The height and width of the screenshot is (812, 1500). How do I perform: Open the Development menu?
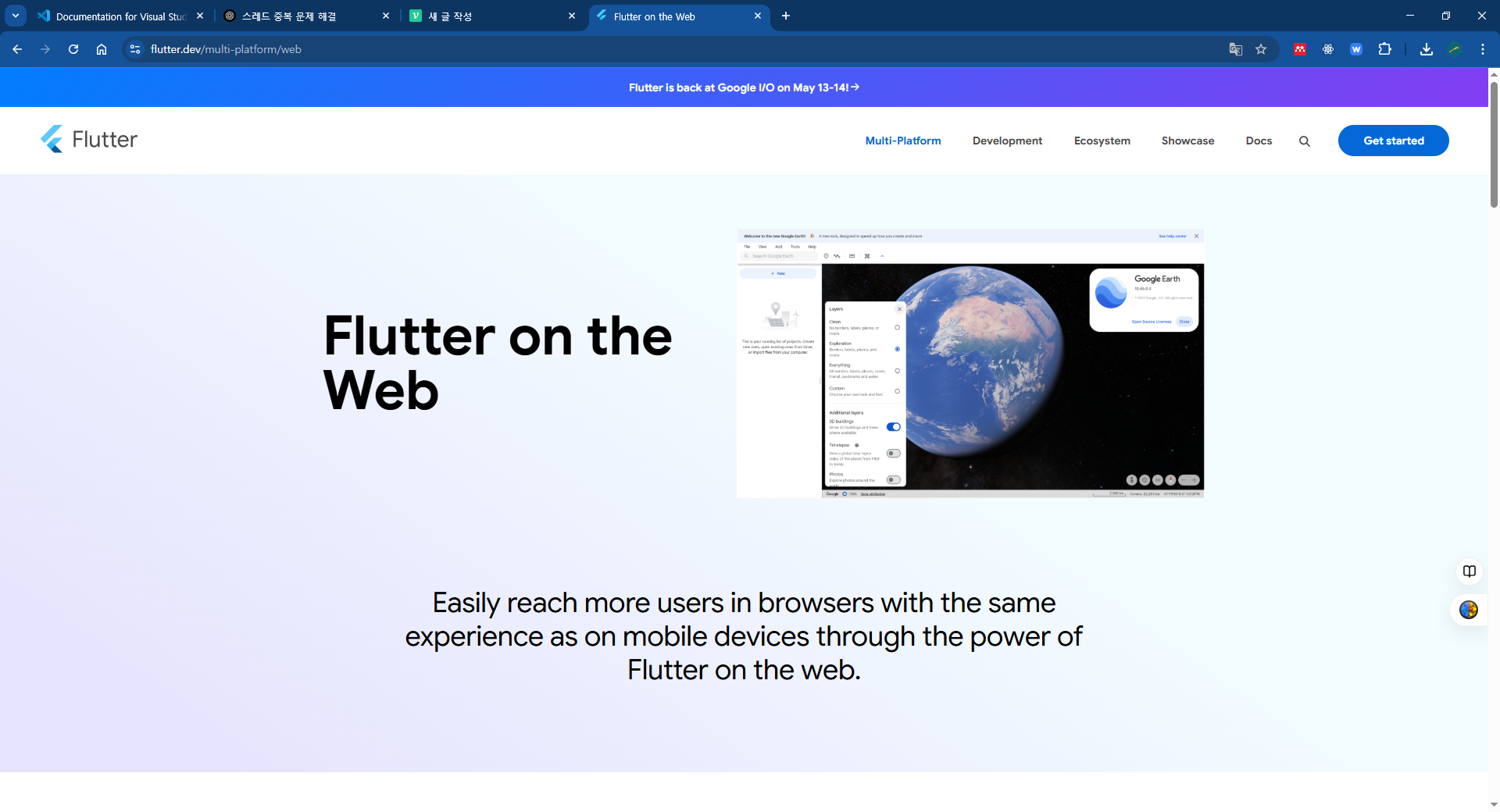pyautogui.click(x=1007, y=141)
